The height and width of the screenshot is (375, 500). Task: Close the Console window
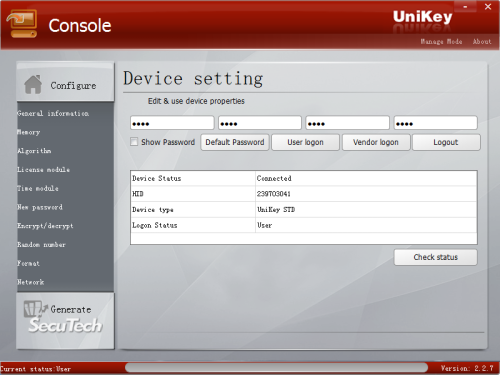[488, 7]
